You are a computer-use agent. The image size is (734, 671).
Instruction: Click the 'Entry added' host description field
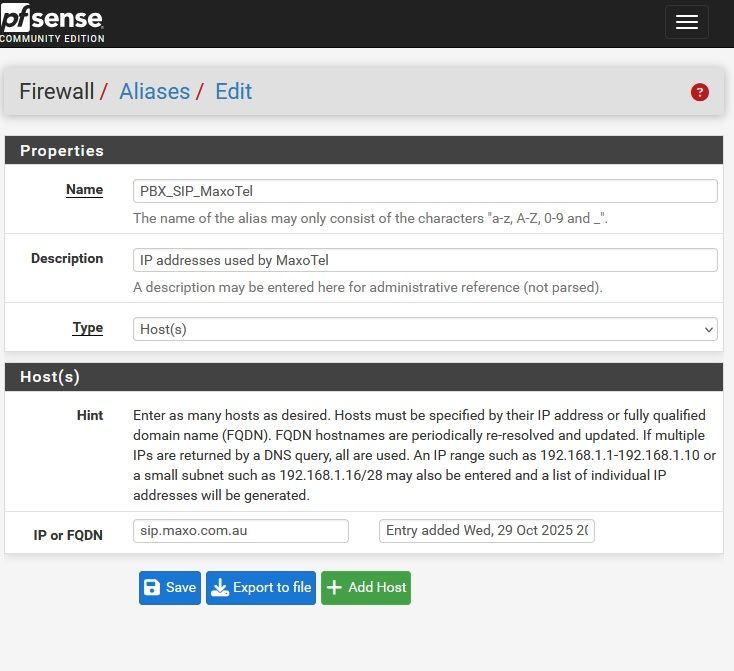pyautogui.click(x=486, y=531)
